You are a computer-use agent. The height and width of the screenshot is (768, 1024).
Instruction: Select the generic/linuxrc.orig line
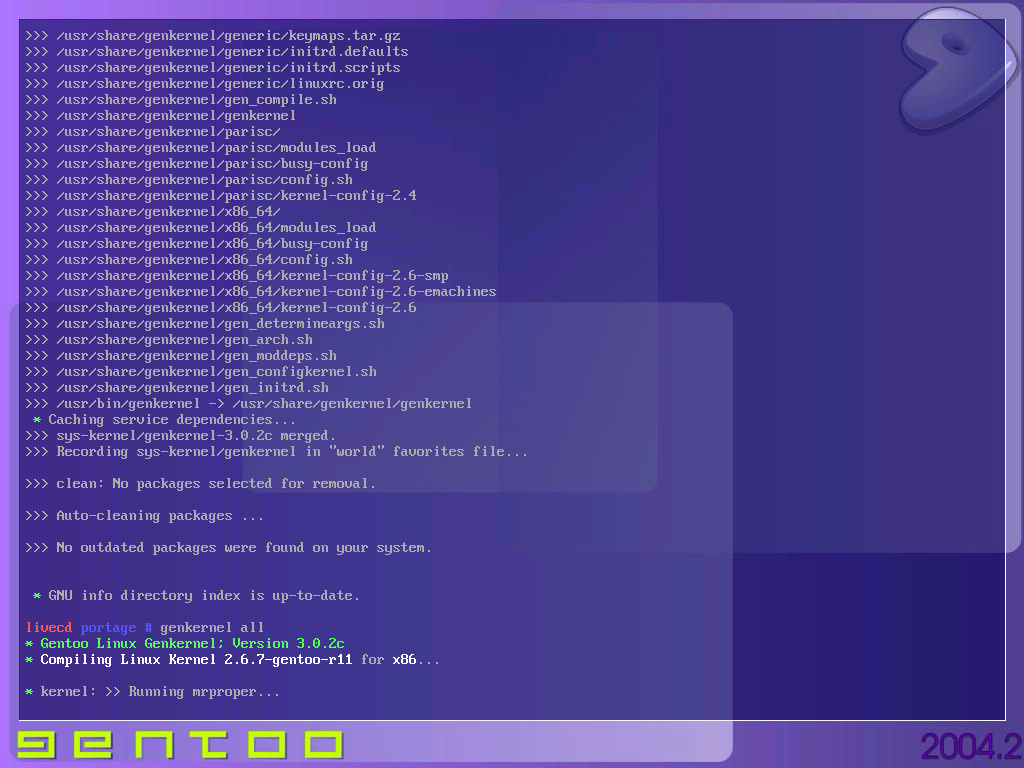(204, 84)
